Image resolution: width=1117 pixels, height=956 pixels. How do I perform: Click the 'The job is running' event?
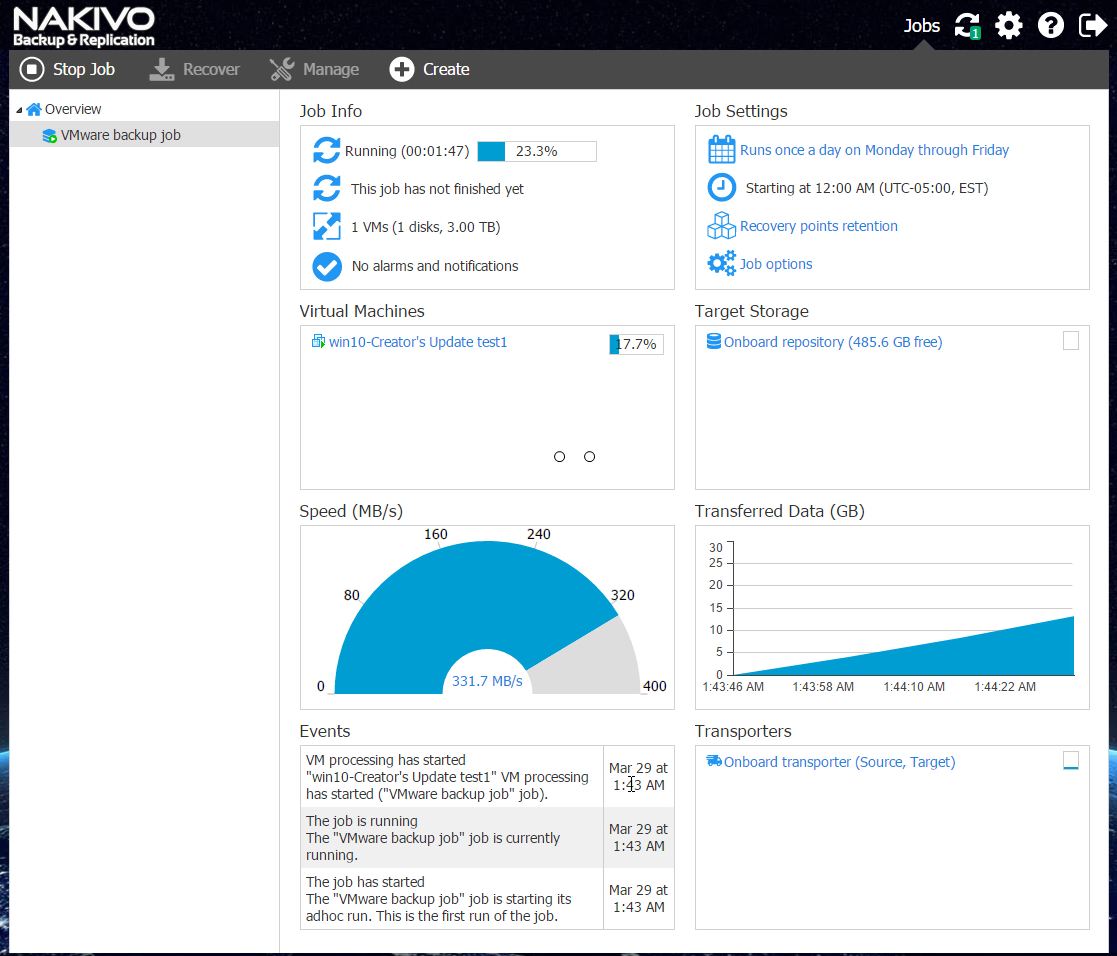tap(487, 838)
